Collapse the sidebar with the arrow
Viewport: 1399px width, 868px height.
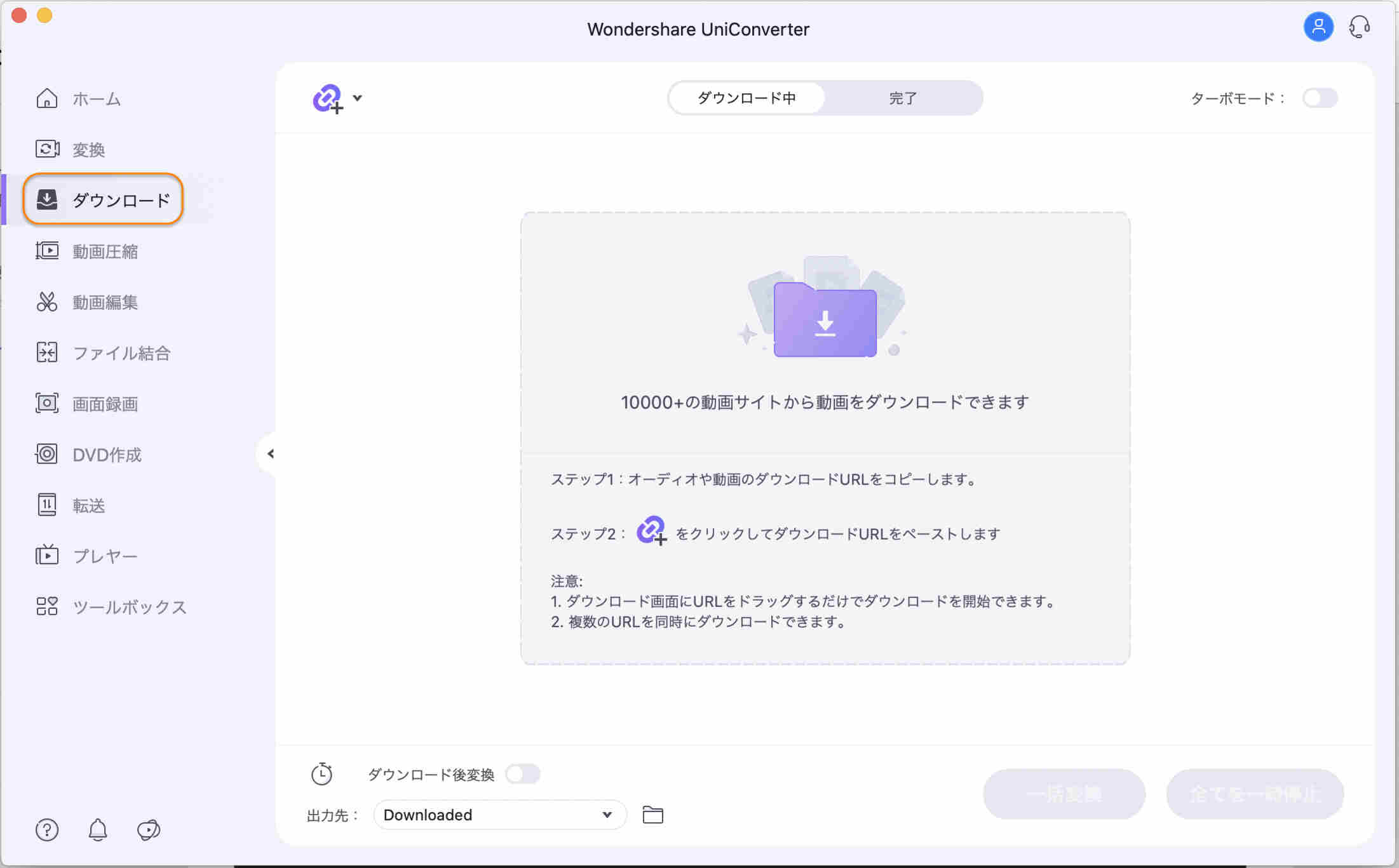click(271, 453)
